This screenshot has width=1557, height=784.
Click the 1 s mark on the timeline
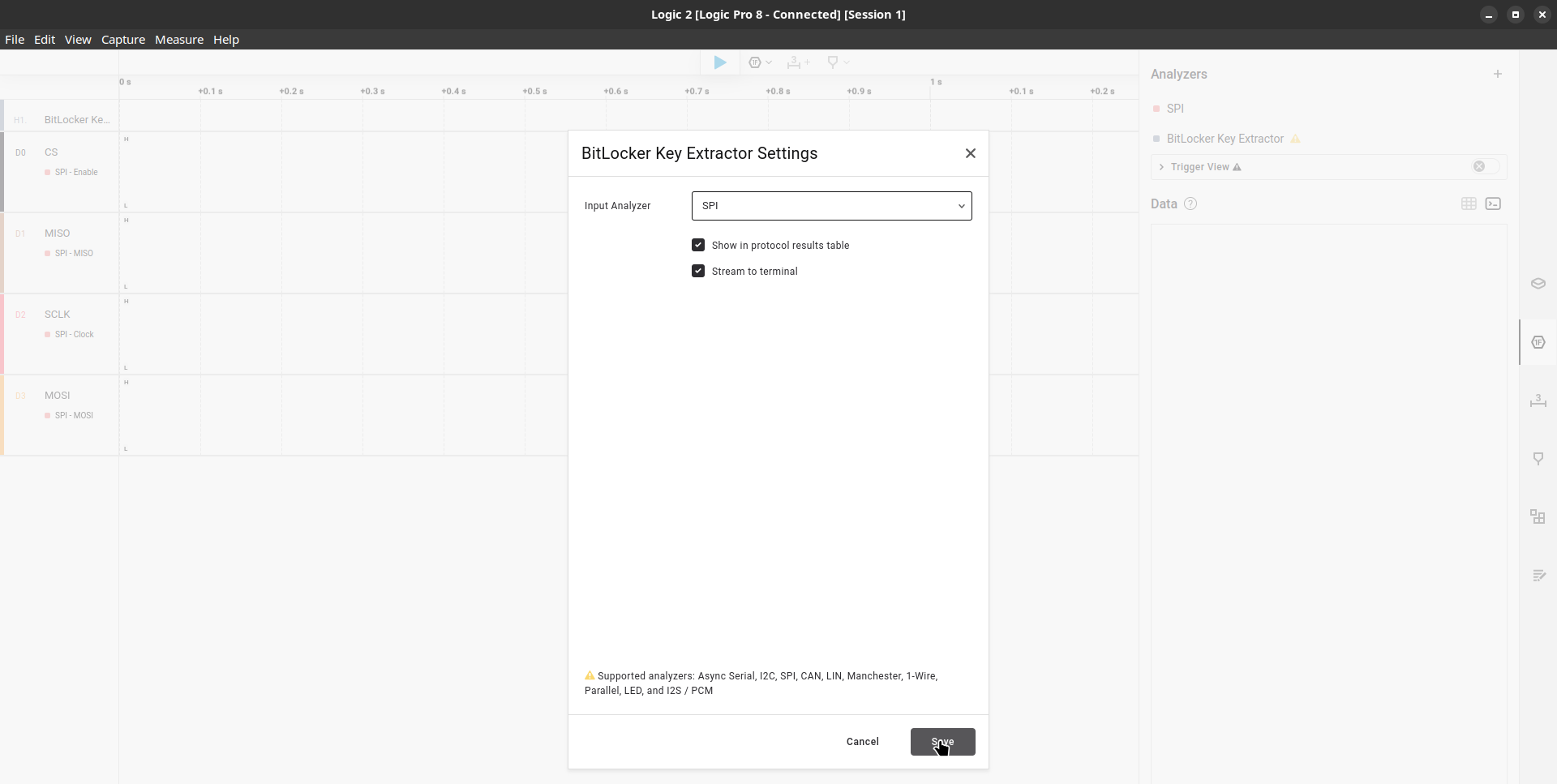tap(936, 83)
